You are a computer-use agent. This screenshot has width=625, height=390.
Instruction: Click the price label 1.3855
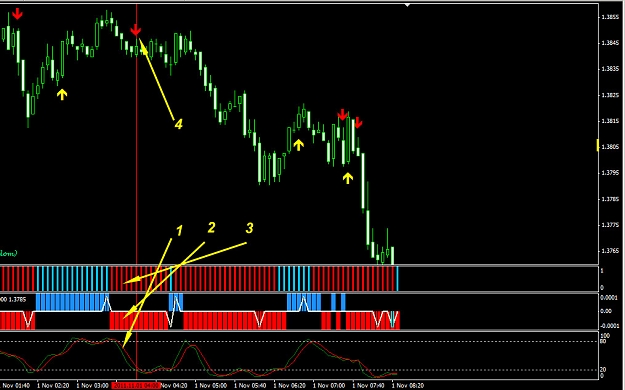click(610, 17)
